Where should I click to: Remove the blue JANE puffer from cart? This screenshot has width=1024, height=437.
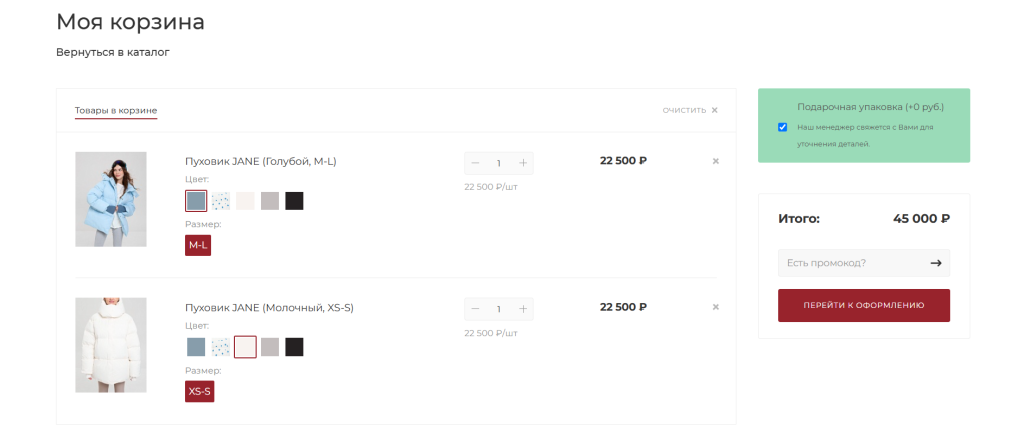pyautogui.click(x=715, y=161)
